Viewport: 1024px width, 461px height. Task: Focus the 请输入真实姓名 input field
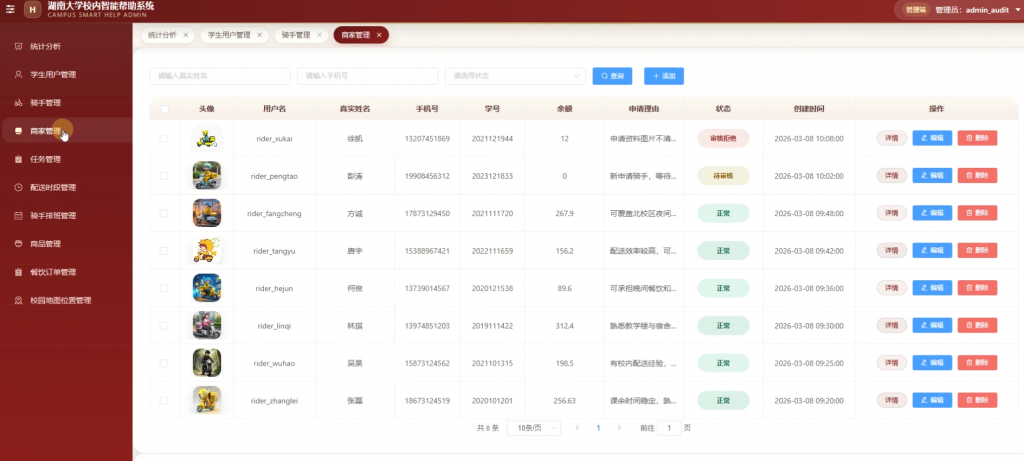pos(219,76)
